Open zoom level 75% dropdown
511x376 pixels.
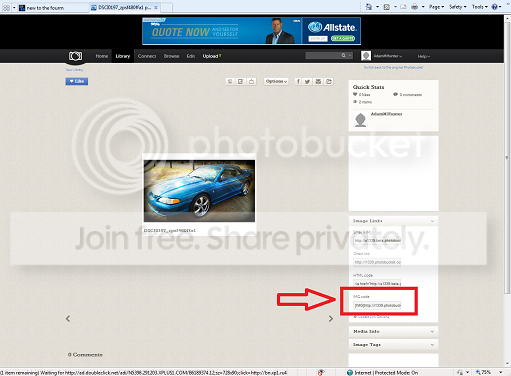tap(501, 372)
